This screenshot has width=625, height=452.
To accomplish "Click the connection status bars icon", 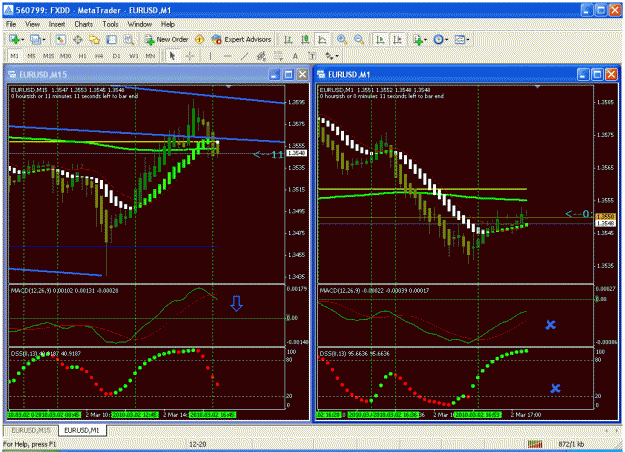I will 535,444.
